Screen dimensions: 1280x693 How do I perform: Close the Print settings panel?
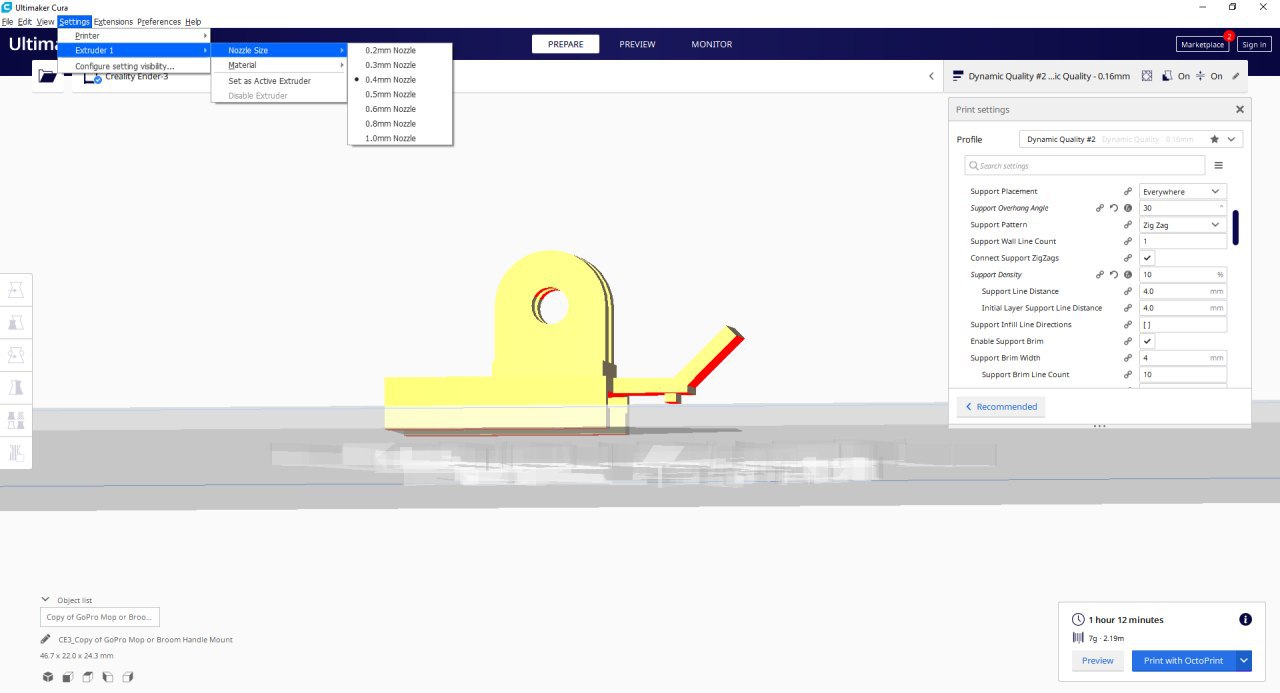(1240, 110)
